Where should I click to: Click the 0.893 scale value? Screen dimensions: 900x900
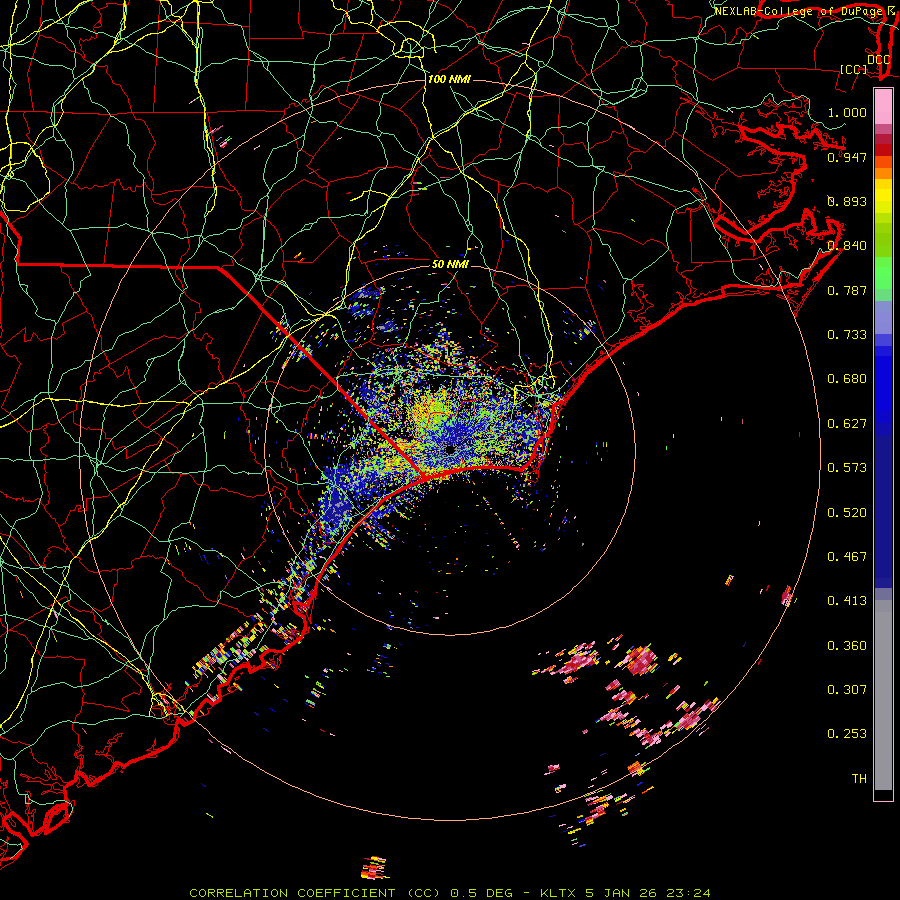click(847, 201)
